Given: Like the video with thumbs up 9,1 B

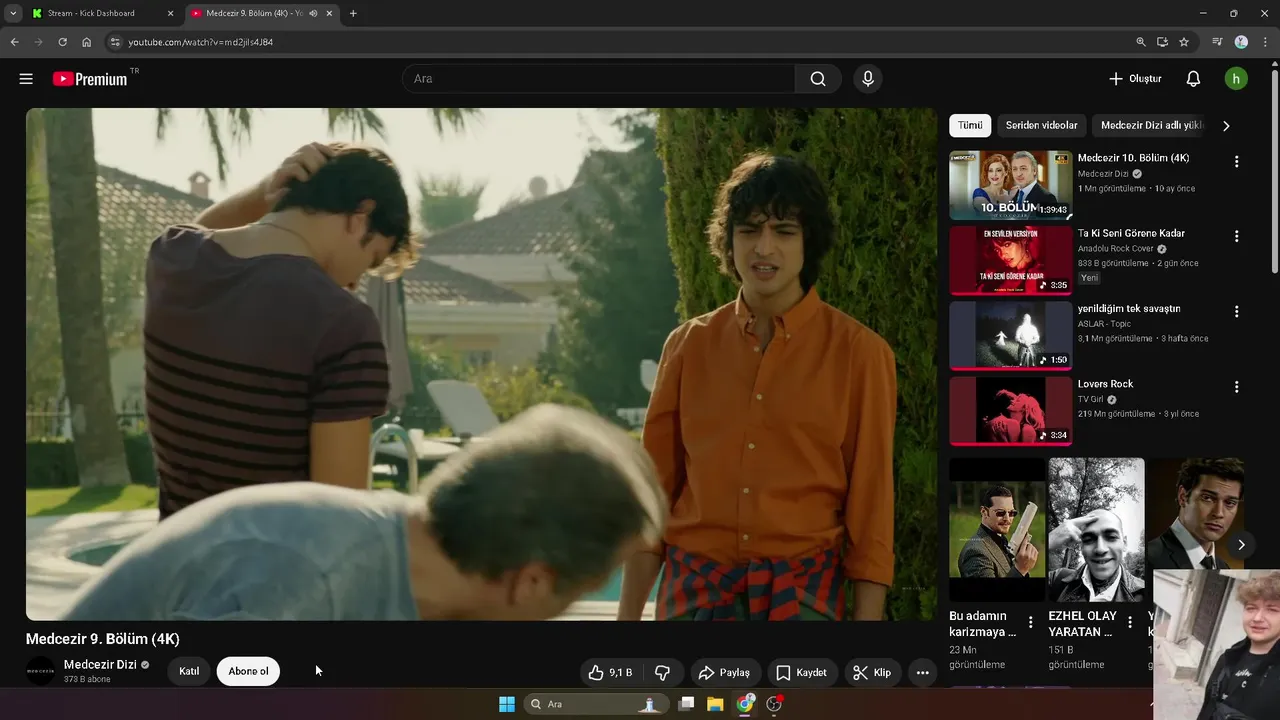Looking at the screenshot, I should (x=610, y=672).
